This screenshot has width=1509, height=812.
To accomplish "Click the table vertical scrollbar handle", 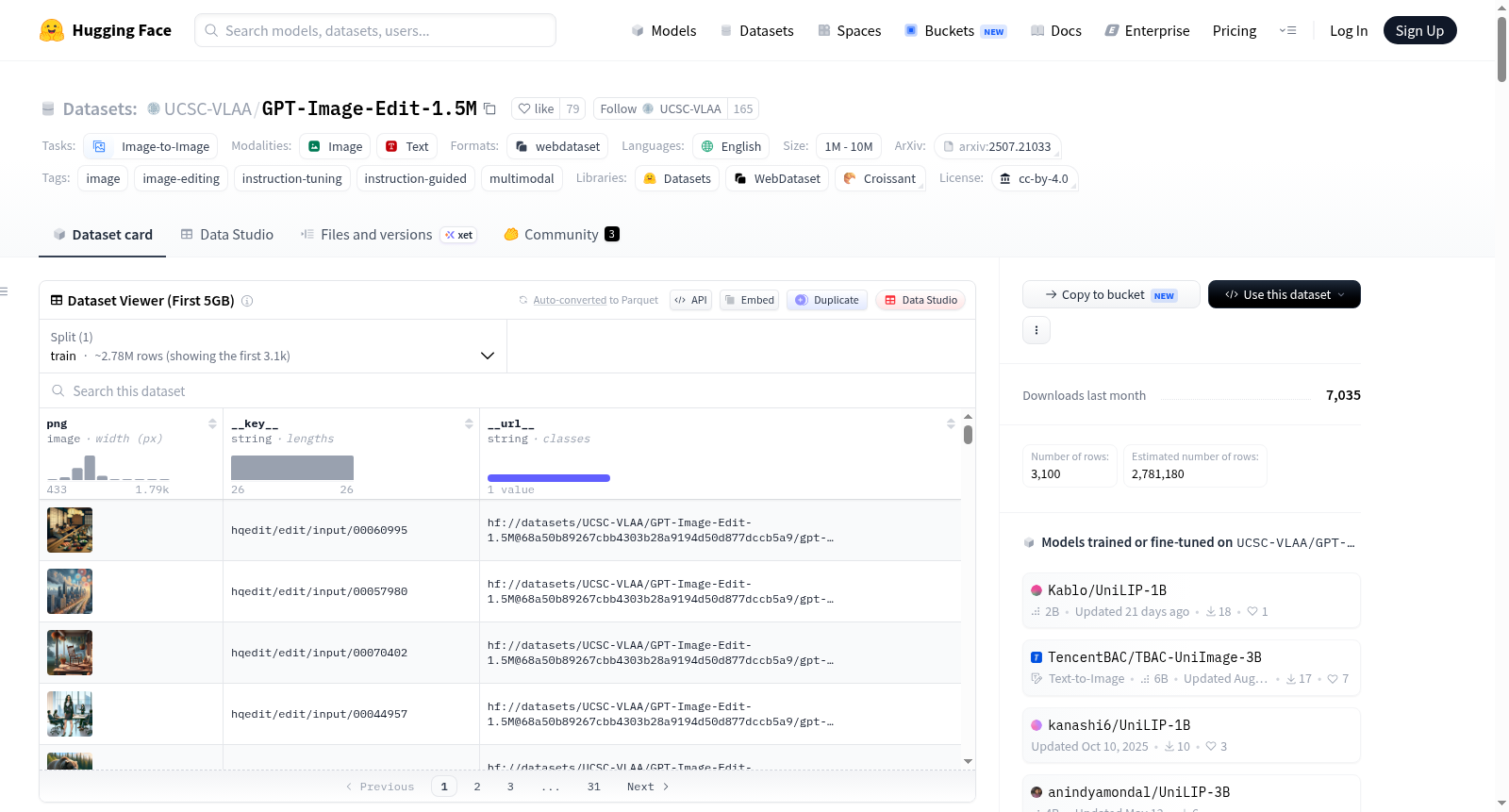I will click(x=968, y=435).
